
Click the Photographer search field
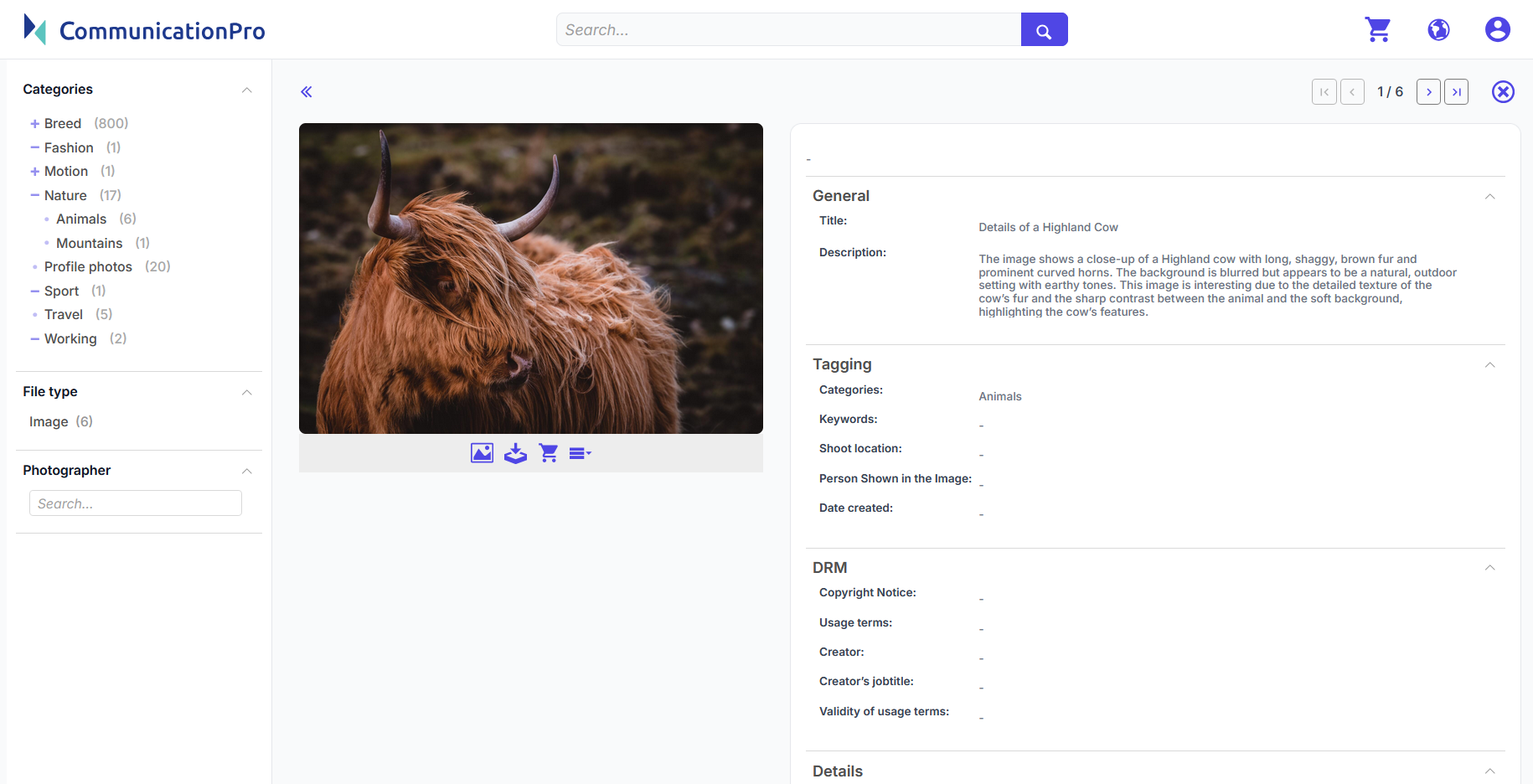click(136, 503)
